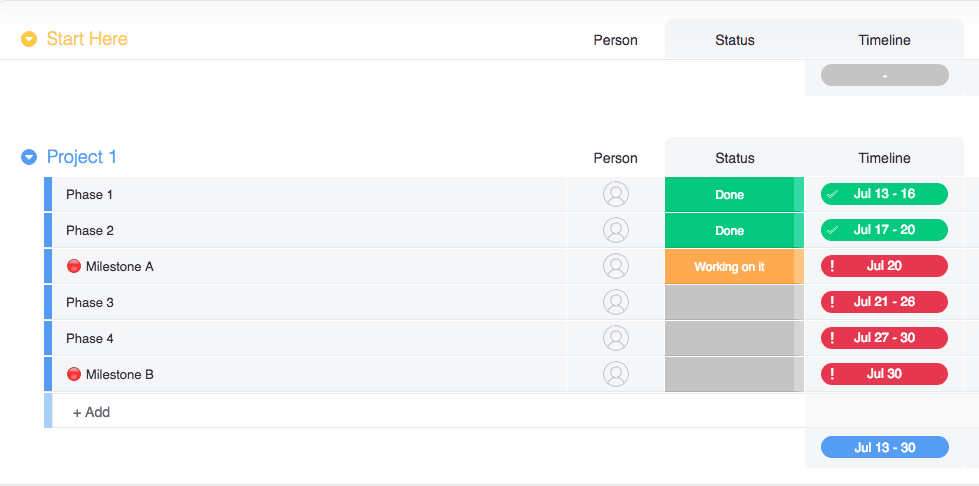Click the Milestone B item name
Image resolution: width=979 pixels, height=486 pixels.
(x=119, y=375)
